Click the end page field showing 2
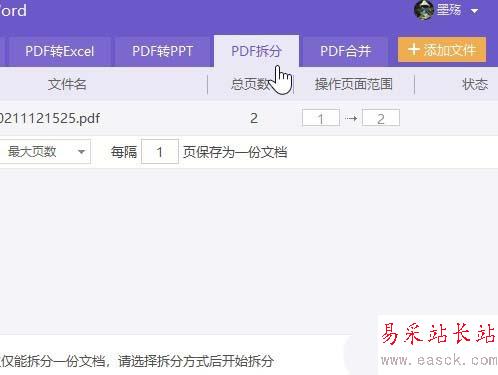 [x=381, y=118]
